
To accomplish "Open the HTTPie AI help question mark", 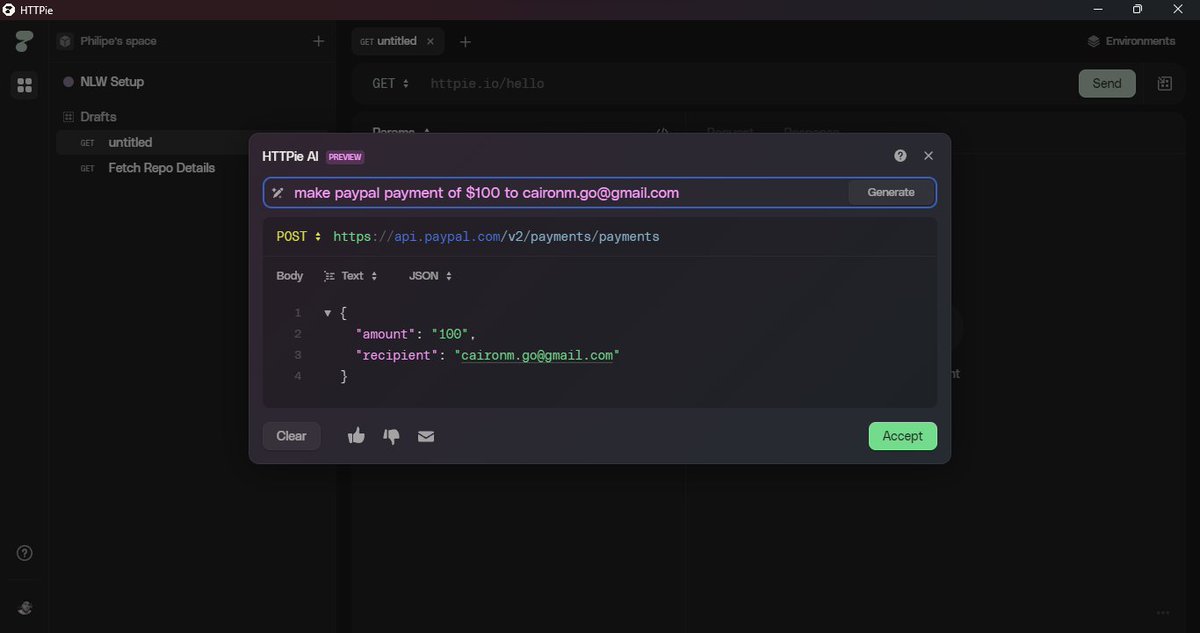I will (x=900, y=156).
